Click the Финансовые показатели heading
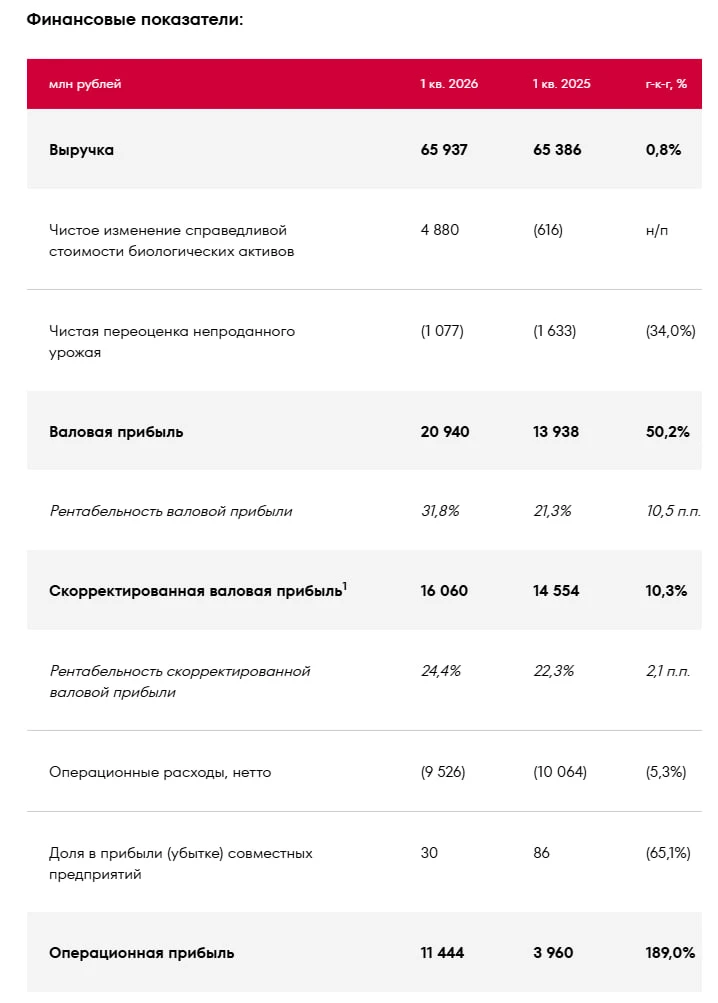 135,19
